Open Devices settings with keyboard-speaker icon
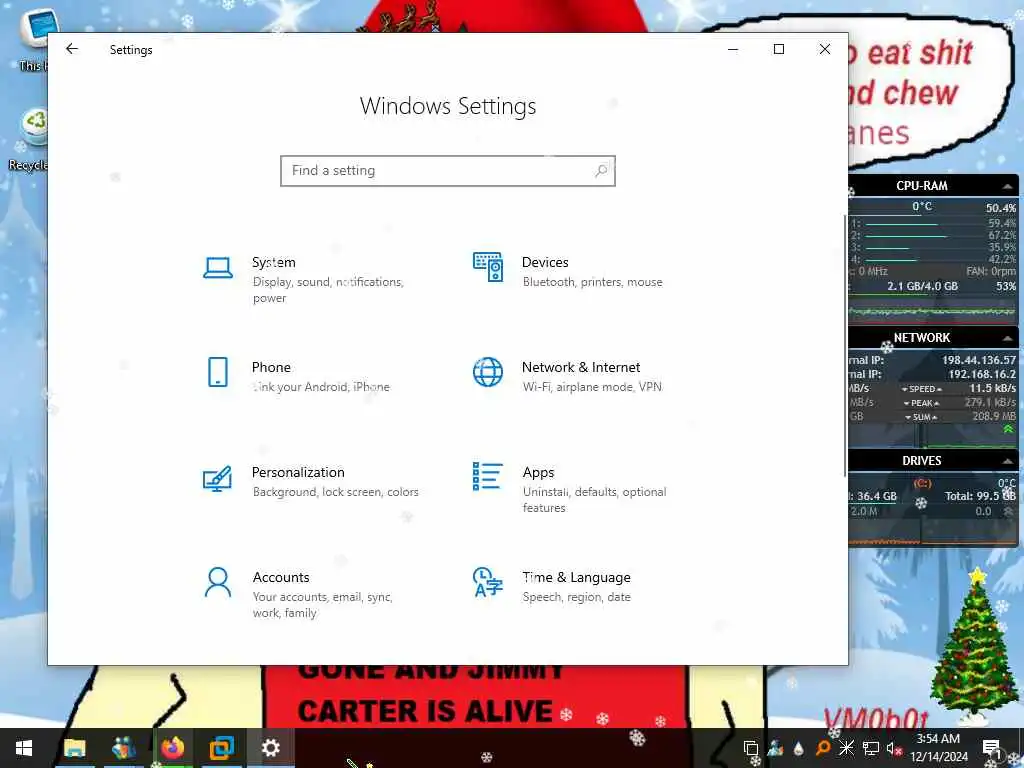Viewport: 1024px width, 768px height. (488, 267)
